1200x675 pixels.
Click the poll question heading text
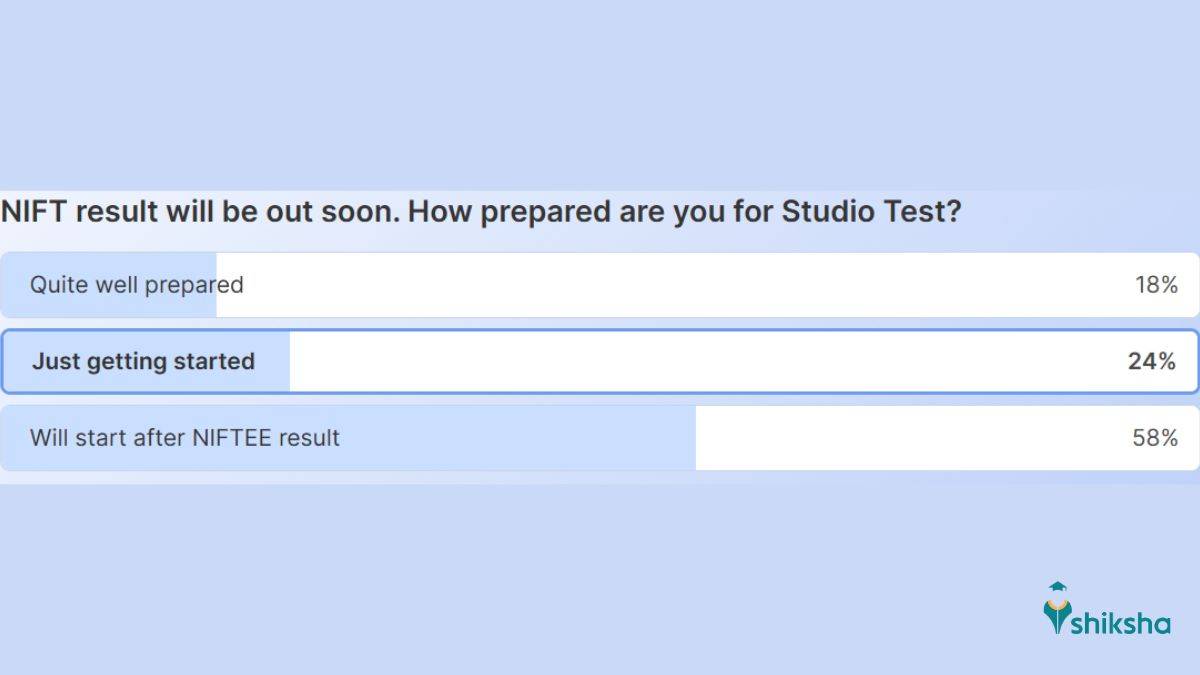pyautogui.click(x=480, y=212)
